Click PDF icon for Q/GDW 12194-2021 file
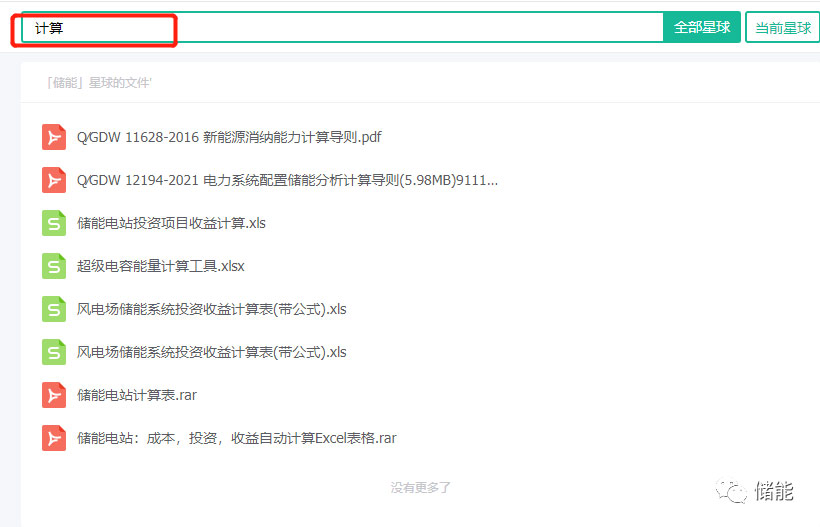Viewport: 820px width, 527px height. coord(54,180)
